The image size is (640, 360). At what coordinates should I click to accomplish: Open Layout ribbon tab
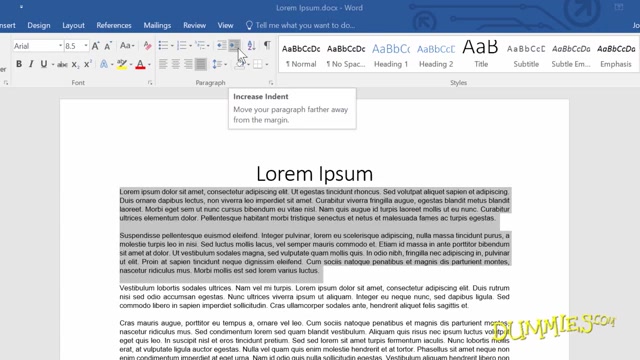73,25
